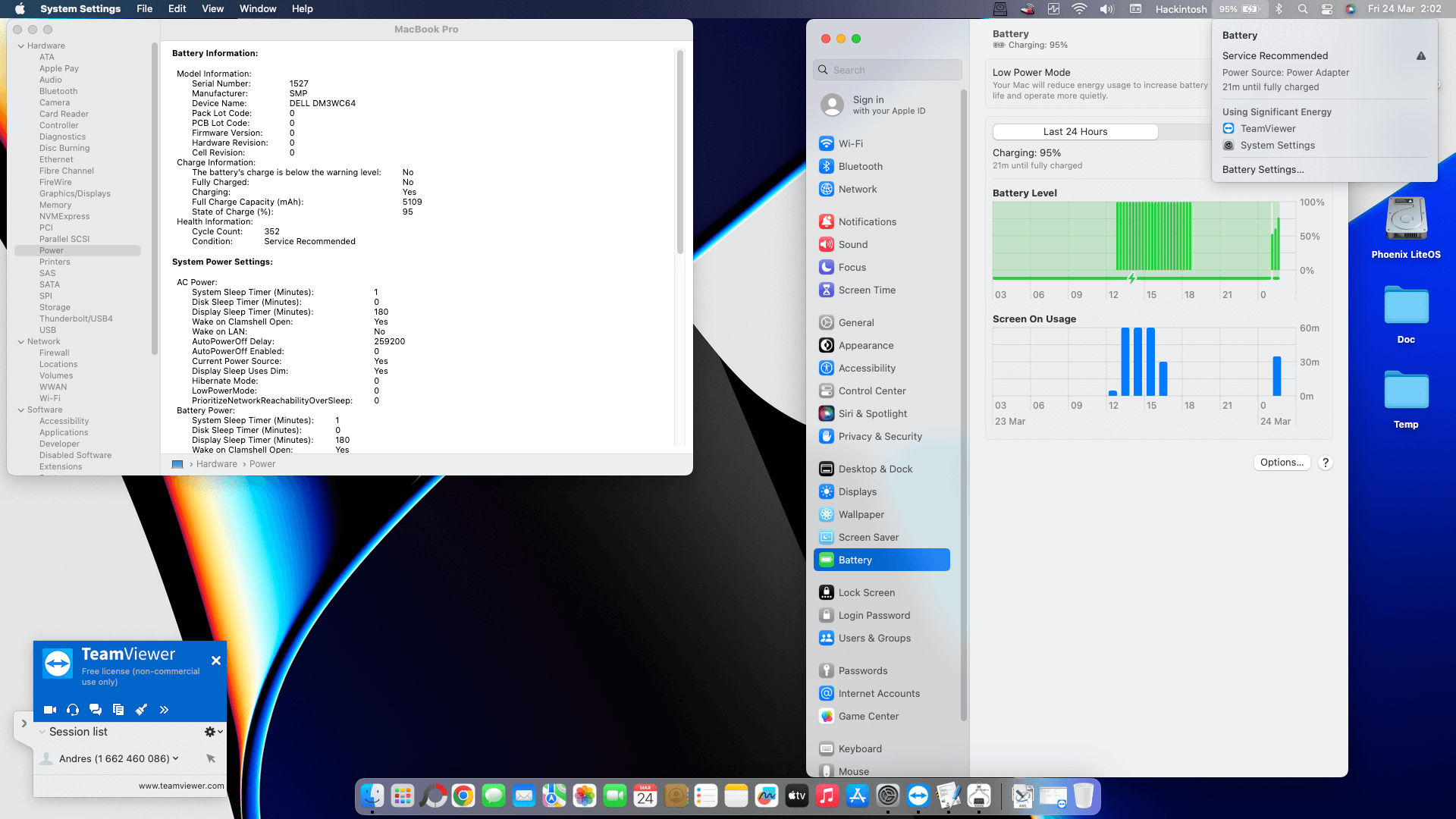
Task: Open Control Center settings
Action: 881,391
